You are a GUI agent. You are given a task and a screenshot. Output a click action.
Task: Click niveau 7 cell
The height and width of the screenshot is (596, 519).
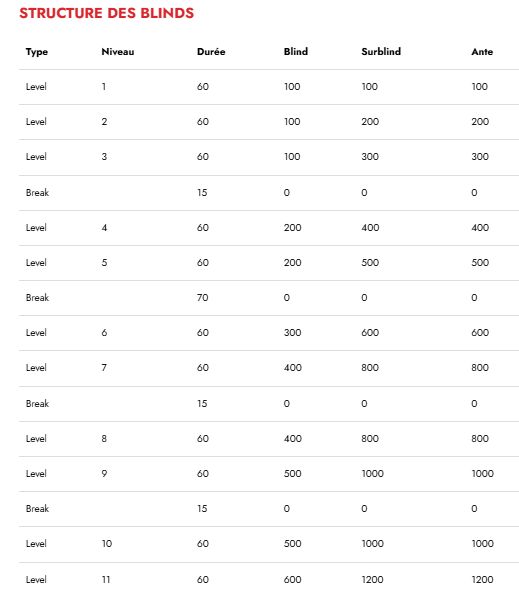[104, 368]
